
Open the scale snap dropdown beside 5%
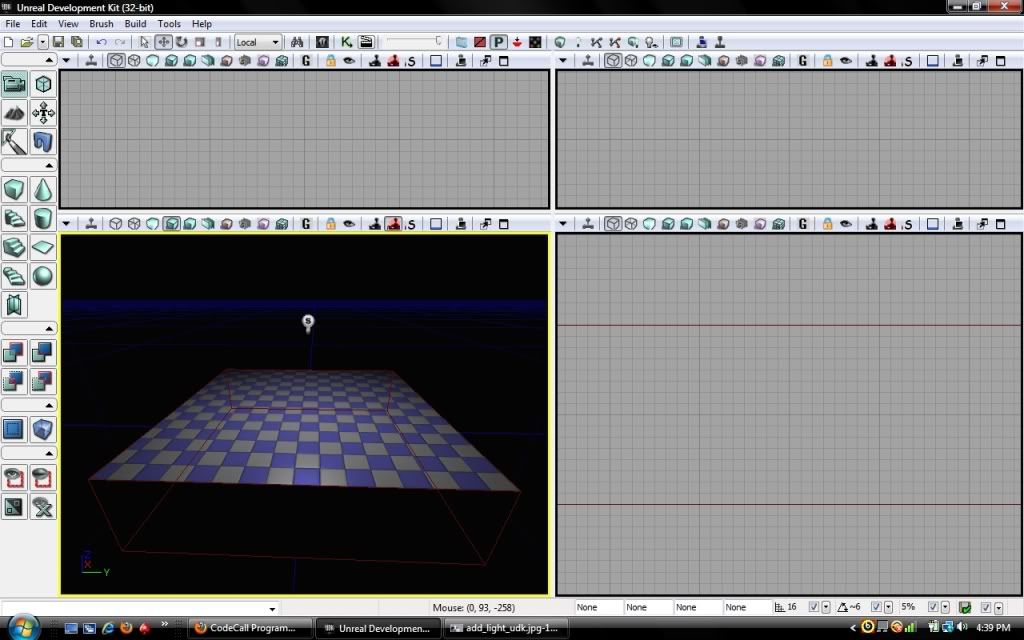coord(945,607)
